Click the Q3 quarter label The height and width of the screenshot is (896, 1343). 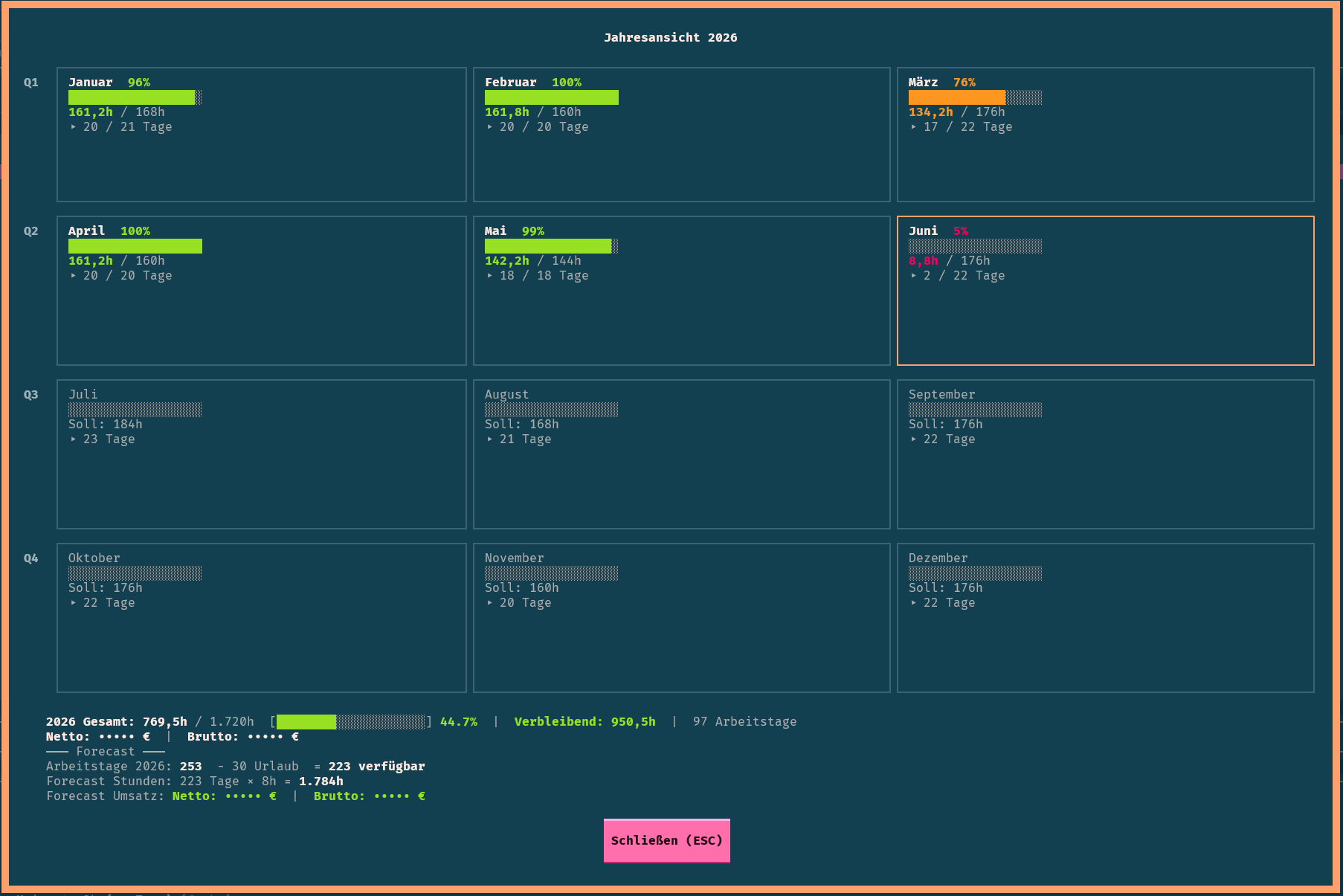[30, 395]
